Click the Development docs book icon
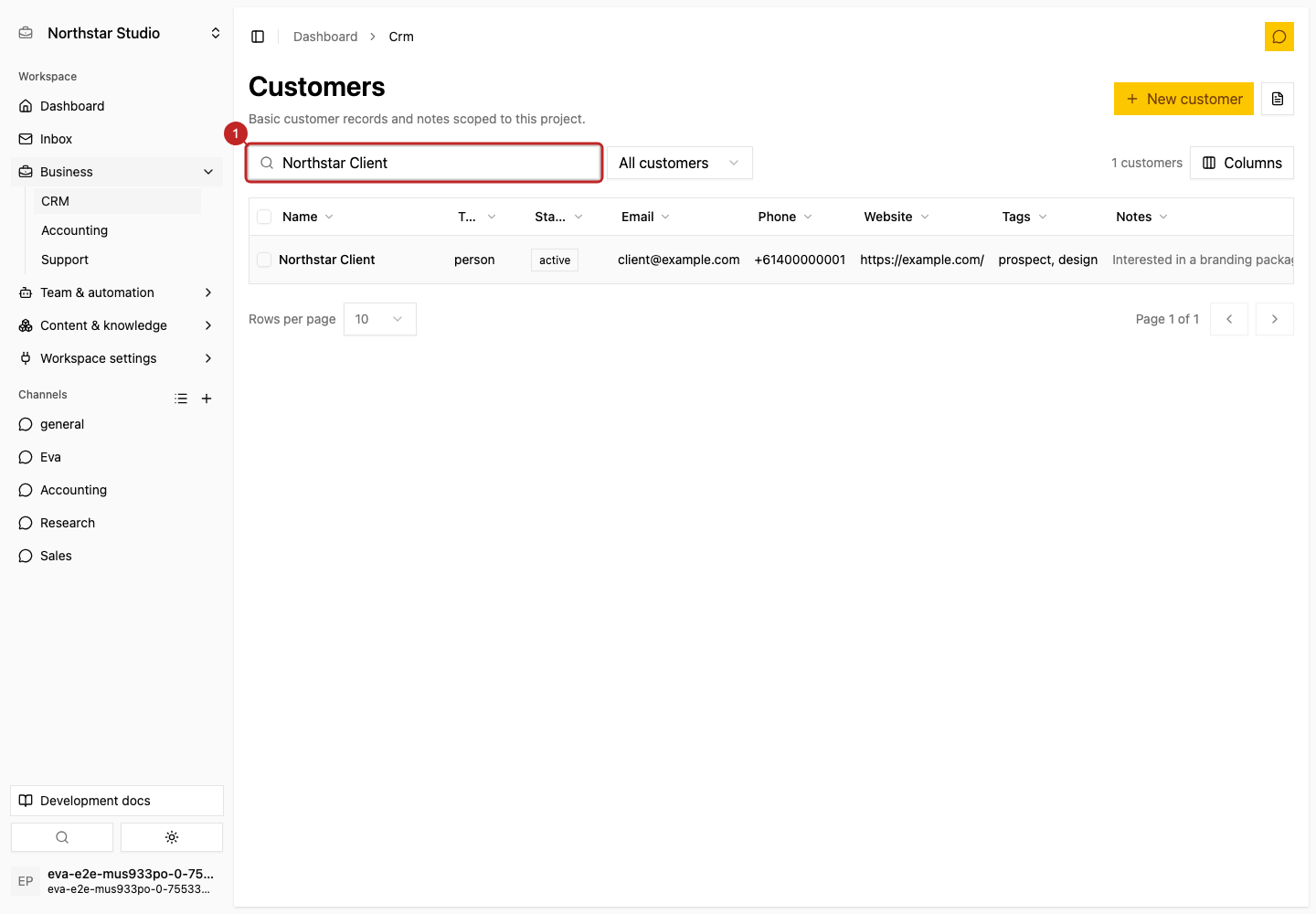The image size is (1316, 914). coord(26,801)
